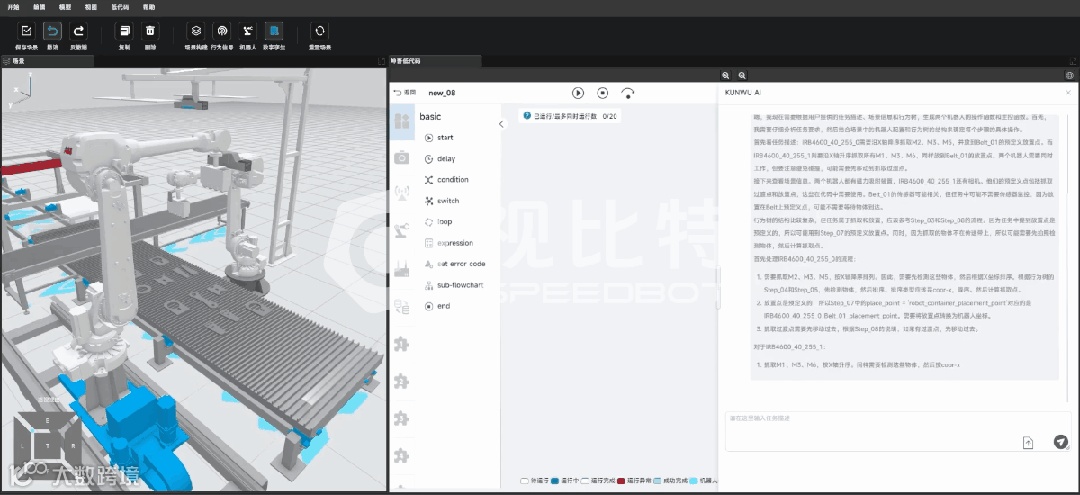The height and width of the screenshot is (495, 1080).
Task: Click the red run-error legend swatch
Action: (x=621, y=481)
